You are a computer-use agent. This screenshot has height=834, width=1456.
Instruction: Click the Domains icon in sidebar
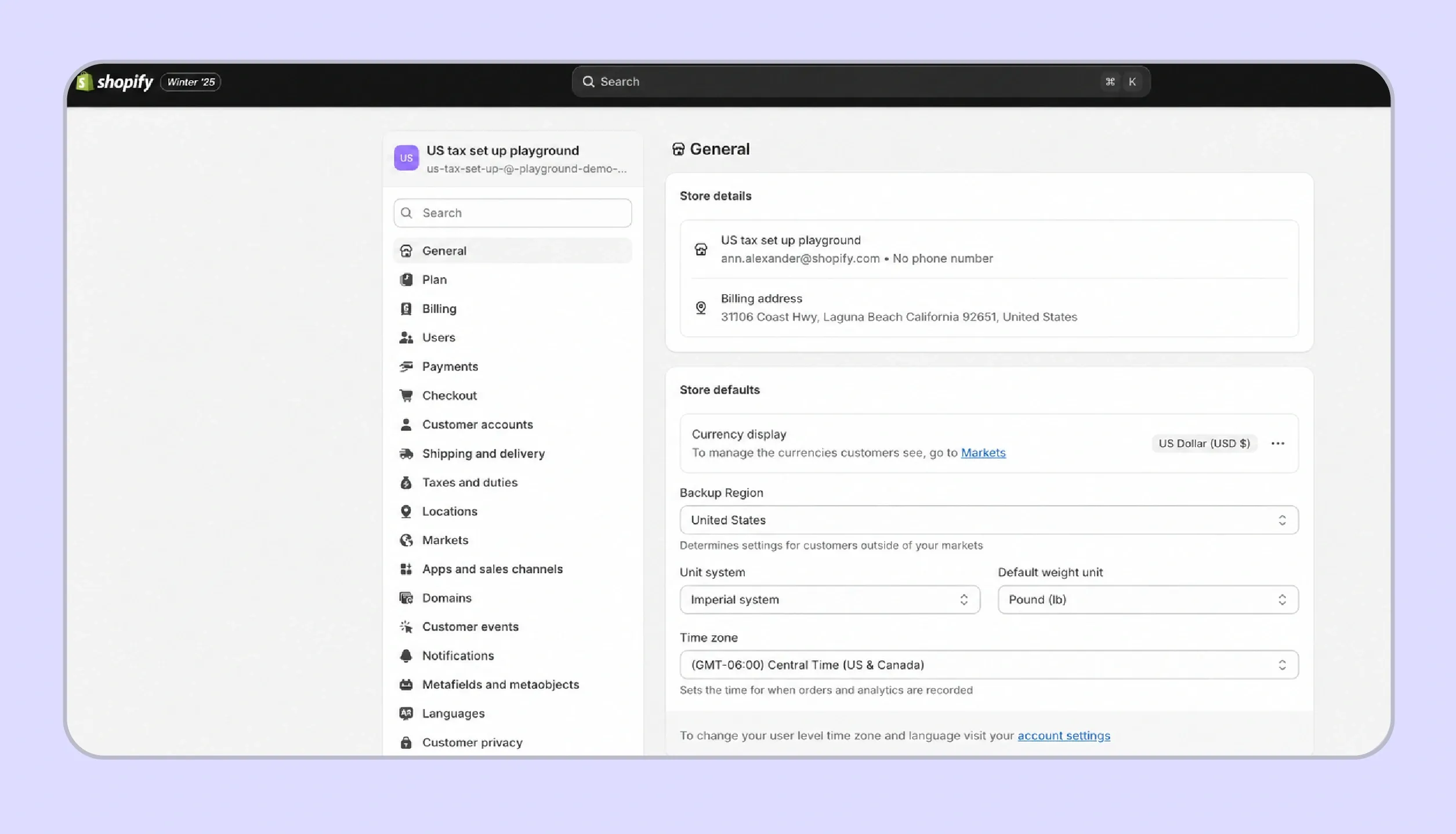tap(406, 598)
